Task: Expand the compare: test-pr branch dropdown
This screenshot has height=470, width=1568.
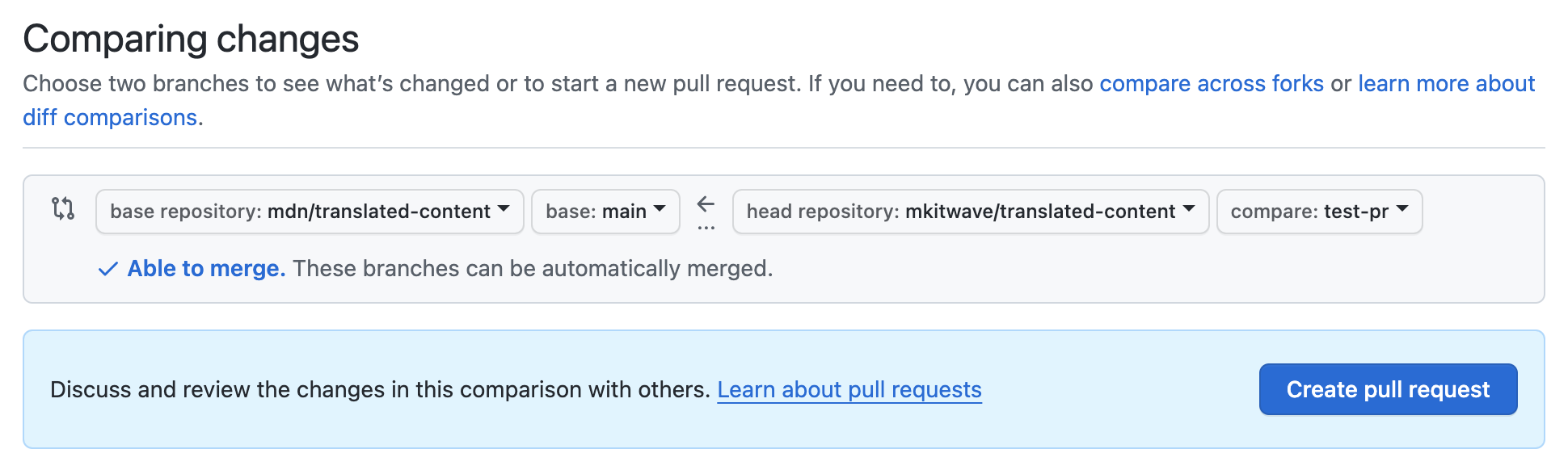Action: (x=1309, y=212)
